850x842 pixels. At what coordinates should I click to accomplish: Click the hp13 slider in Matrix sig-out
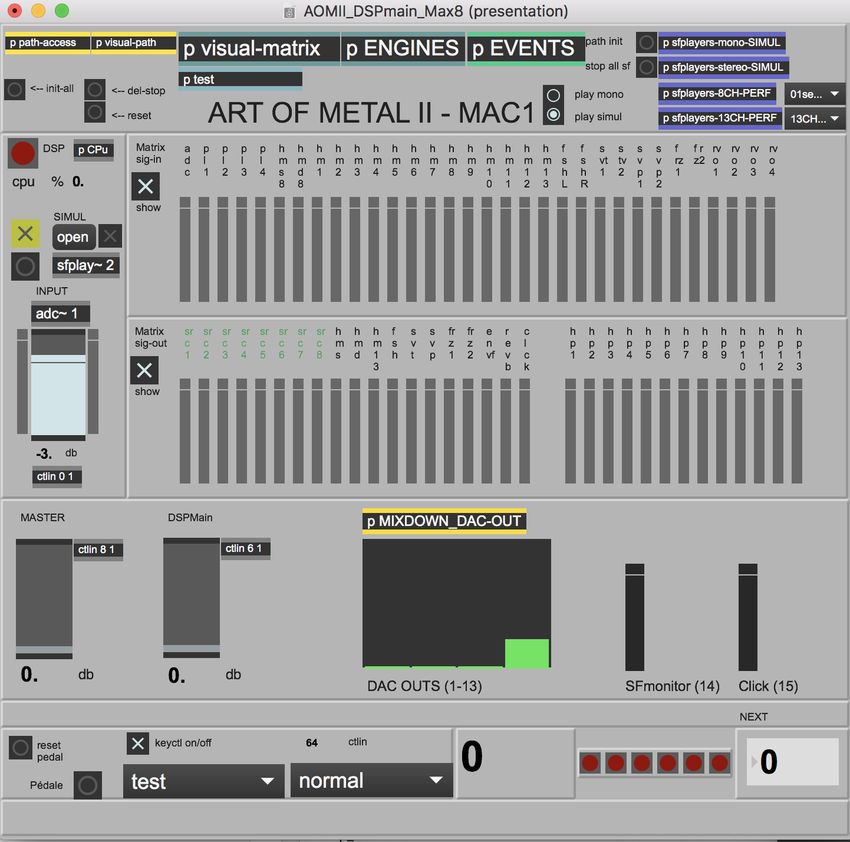(797, 431)
